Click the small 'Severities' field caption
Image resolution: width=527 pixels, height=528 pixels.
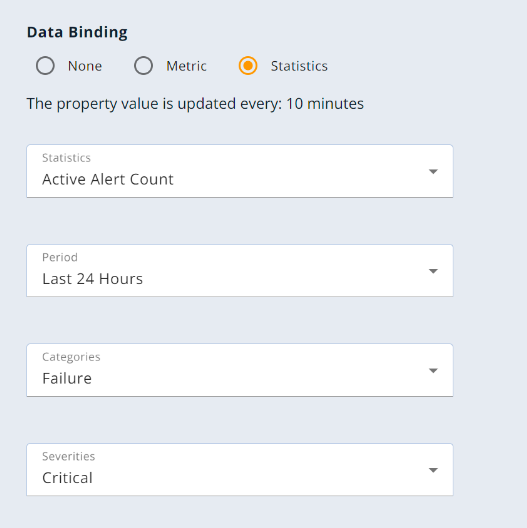68,456
